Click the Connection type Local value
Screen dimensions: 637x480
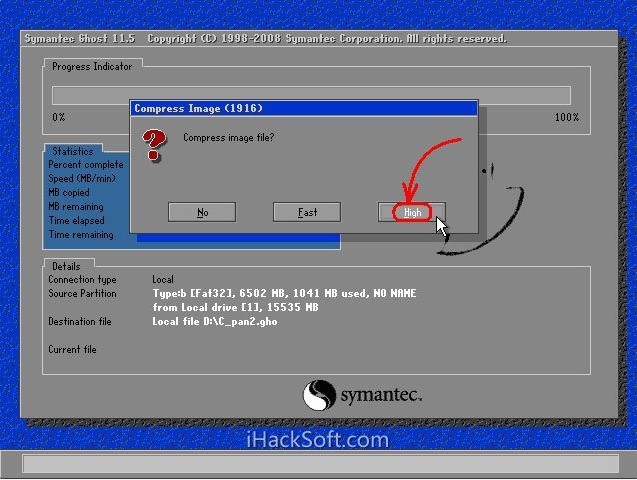click(x=163, y=280)
